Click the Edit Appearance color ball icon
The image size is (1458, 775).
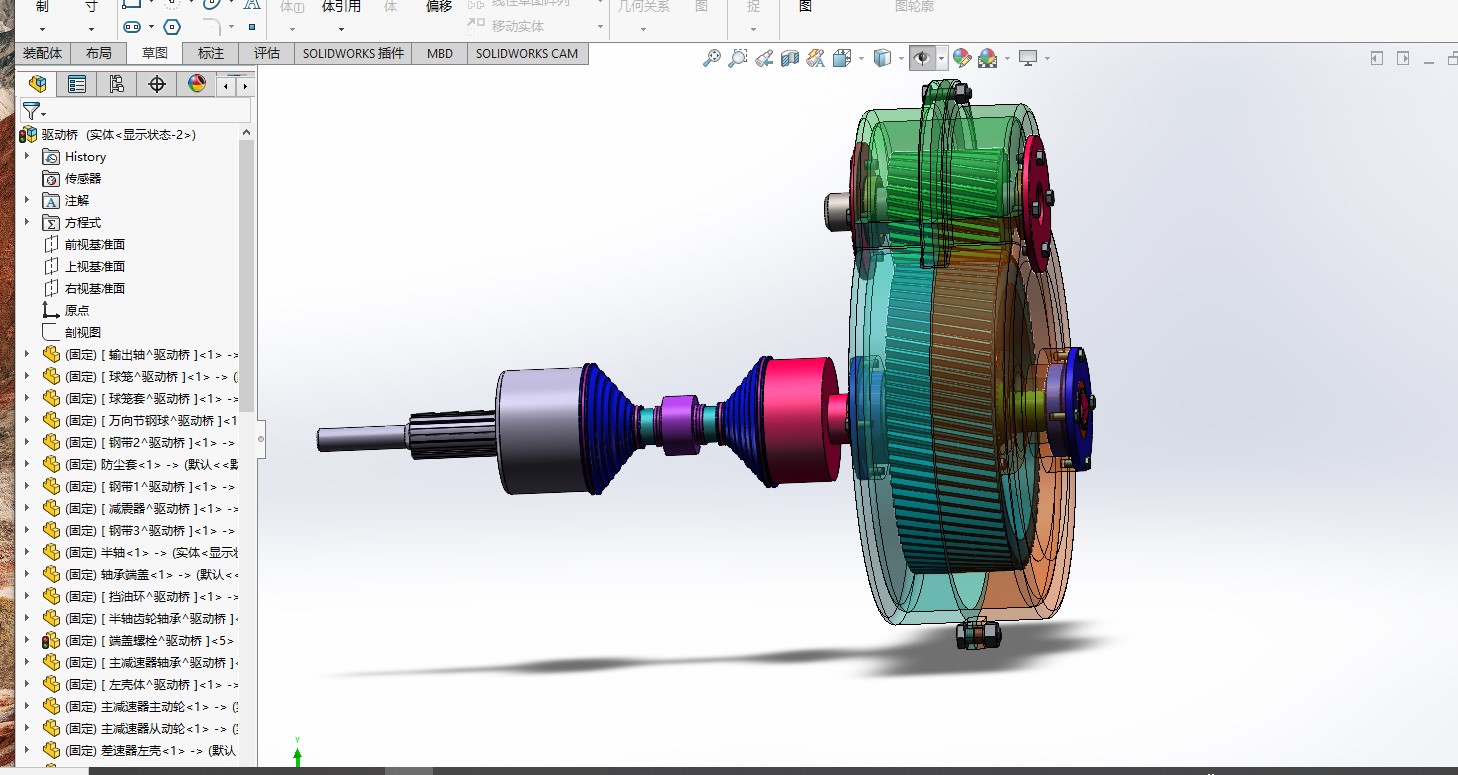[x=962, y=58]
